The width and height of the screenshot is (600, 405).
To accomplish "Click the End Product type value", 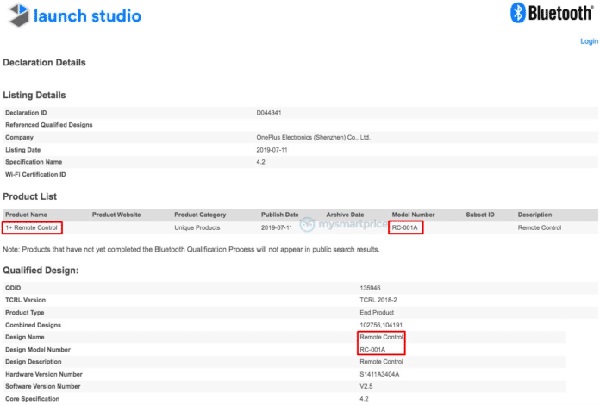I will tap(377, 313).
